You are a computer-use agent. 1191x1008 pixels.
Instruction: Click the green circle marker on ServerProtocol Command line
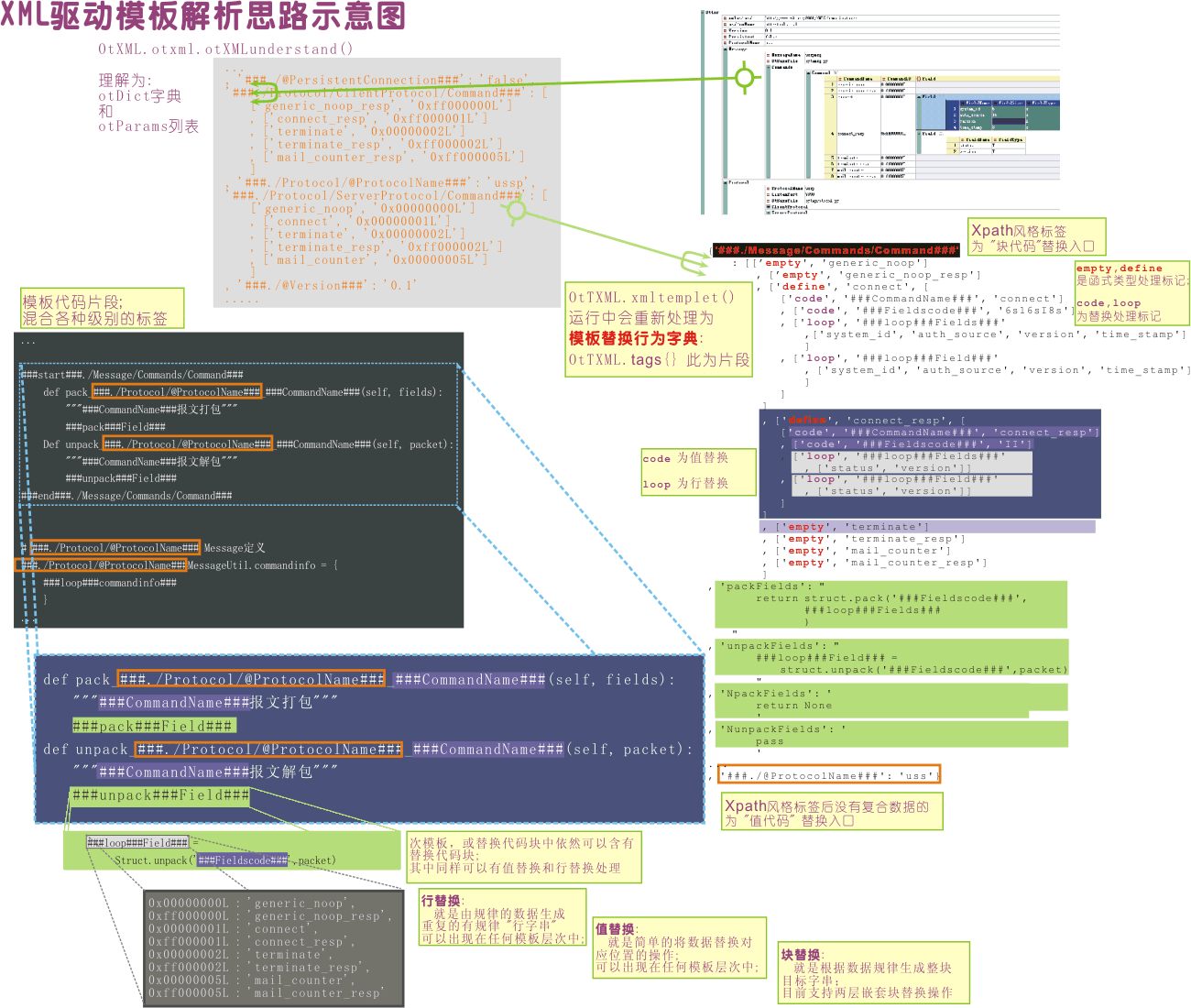[x=517, y=212]
